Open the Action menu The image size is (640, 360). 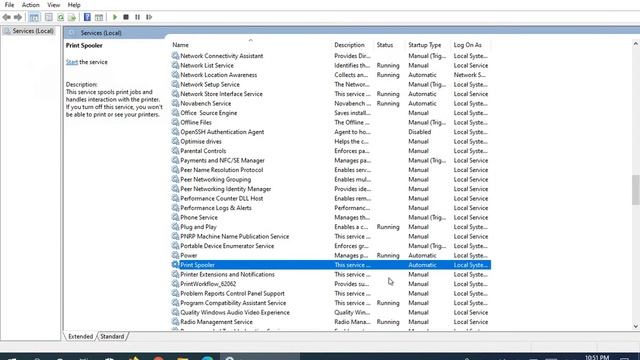(x=31, y=5)
